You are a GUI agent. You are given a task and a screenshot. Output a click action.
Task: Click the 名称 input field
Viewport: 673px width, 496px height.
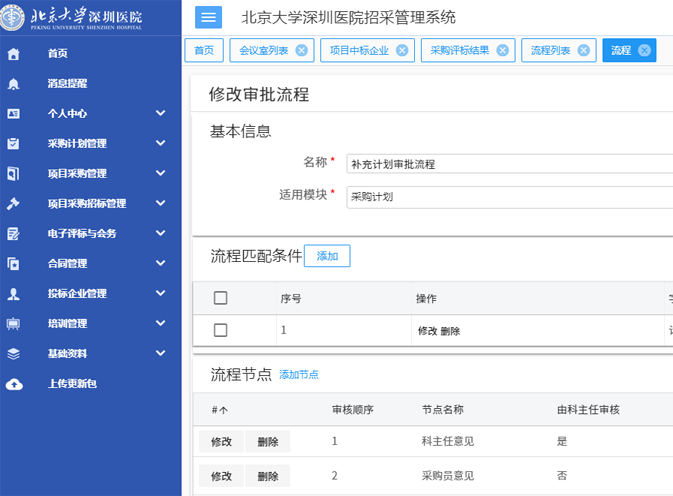tap(508, 164)
